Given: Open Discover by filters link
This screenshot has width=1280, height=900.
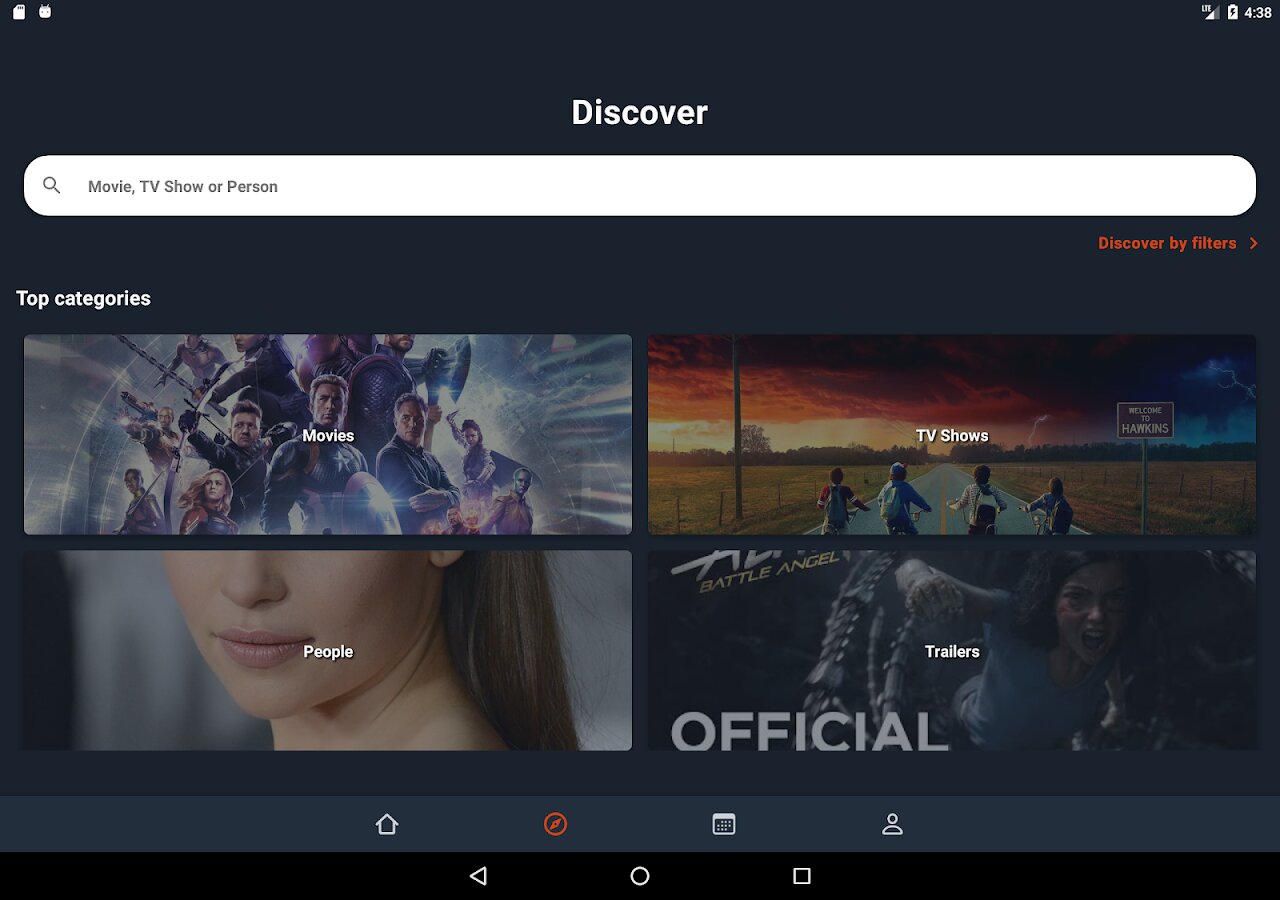Looking at the screenshot, I should pos(1167,243).
